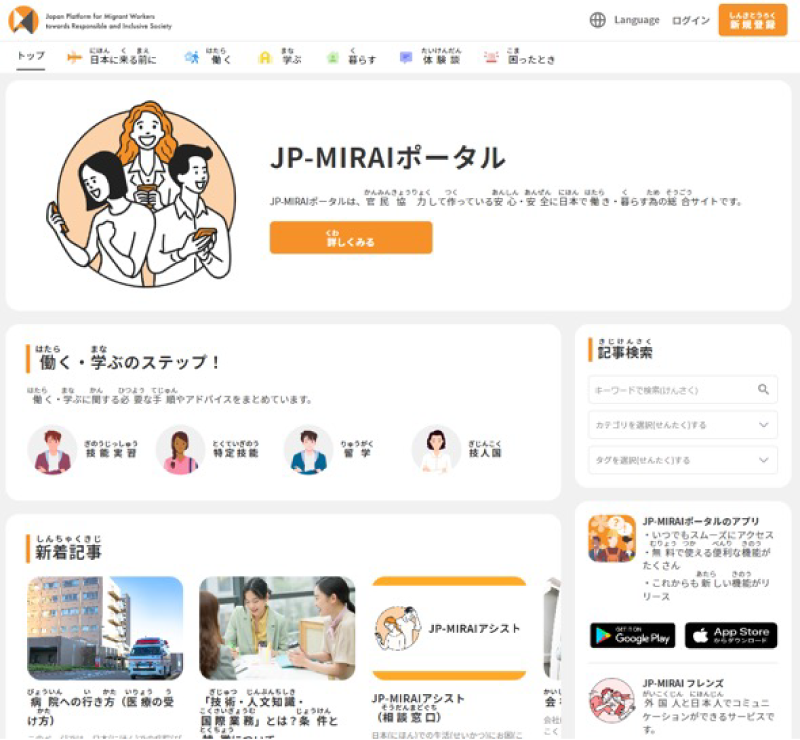Click the search magnifier icon in 記事検索
The width and height of the screenshot is (800, 740).
click(x=763, y=389)
